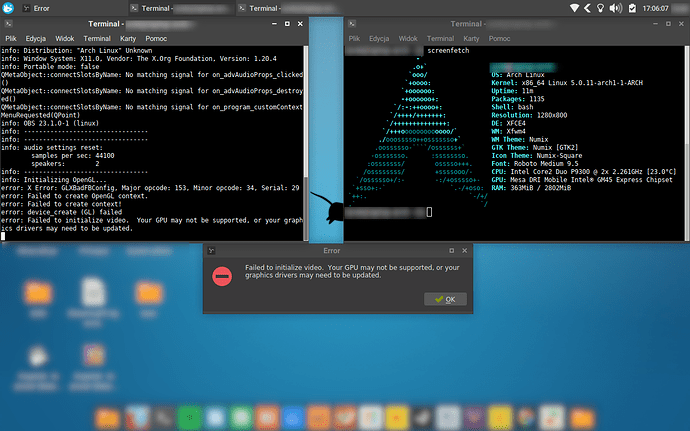This screenshot has height=431, width=690.
Task: Open Edycja menu in the left terminal
Action: coord(36,37)
